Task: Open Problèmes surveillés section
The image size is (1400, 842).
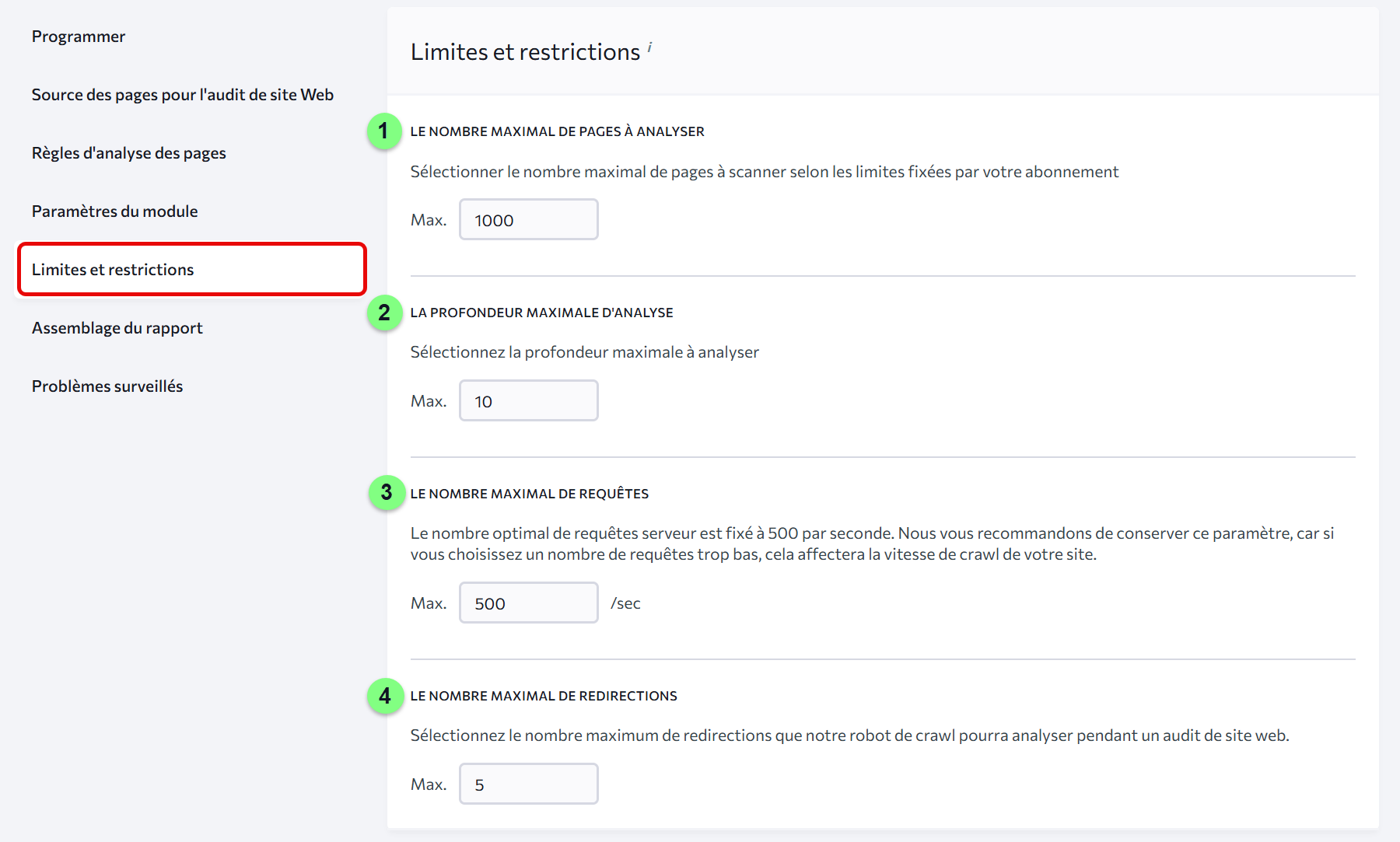Action: coord(107,386)
